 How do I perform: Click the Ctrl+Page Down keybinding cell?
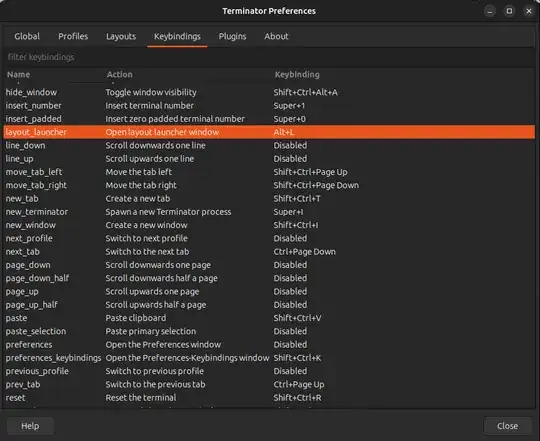[x=304, y=252]
